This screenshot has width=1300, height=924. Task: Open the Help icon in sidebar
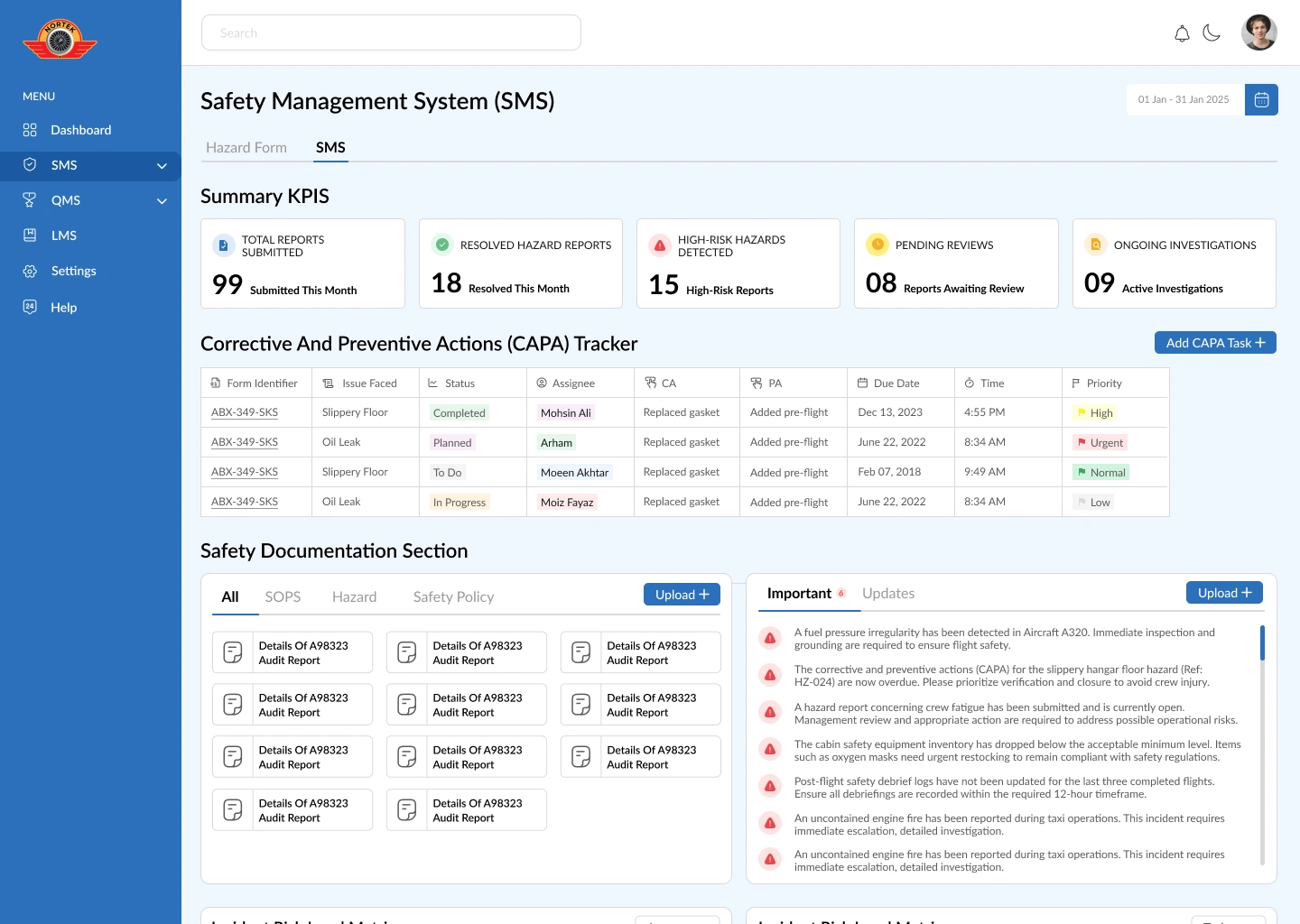pos(30,307)
